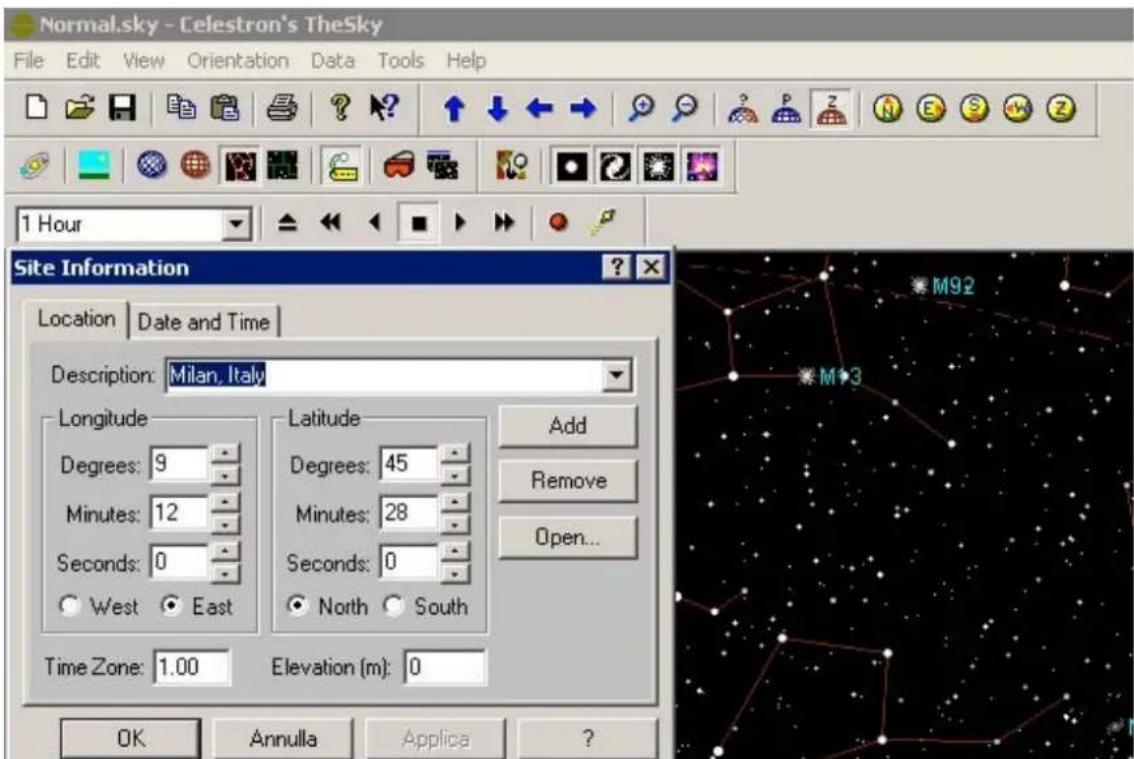The width and height of the screenshot is (1134, 759).
Task: Select the West longitude radio button
Action: click(69, 606)
